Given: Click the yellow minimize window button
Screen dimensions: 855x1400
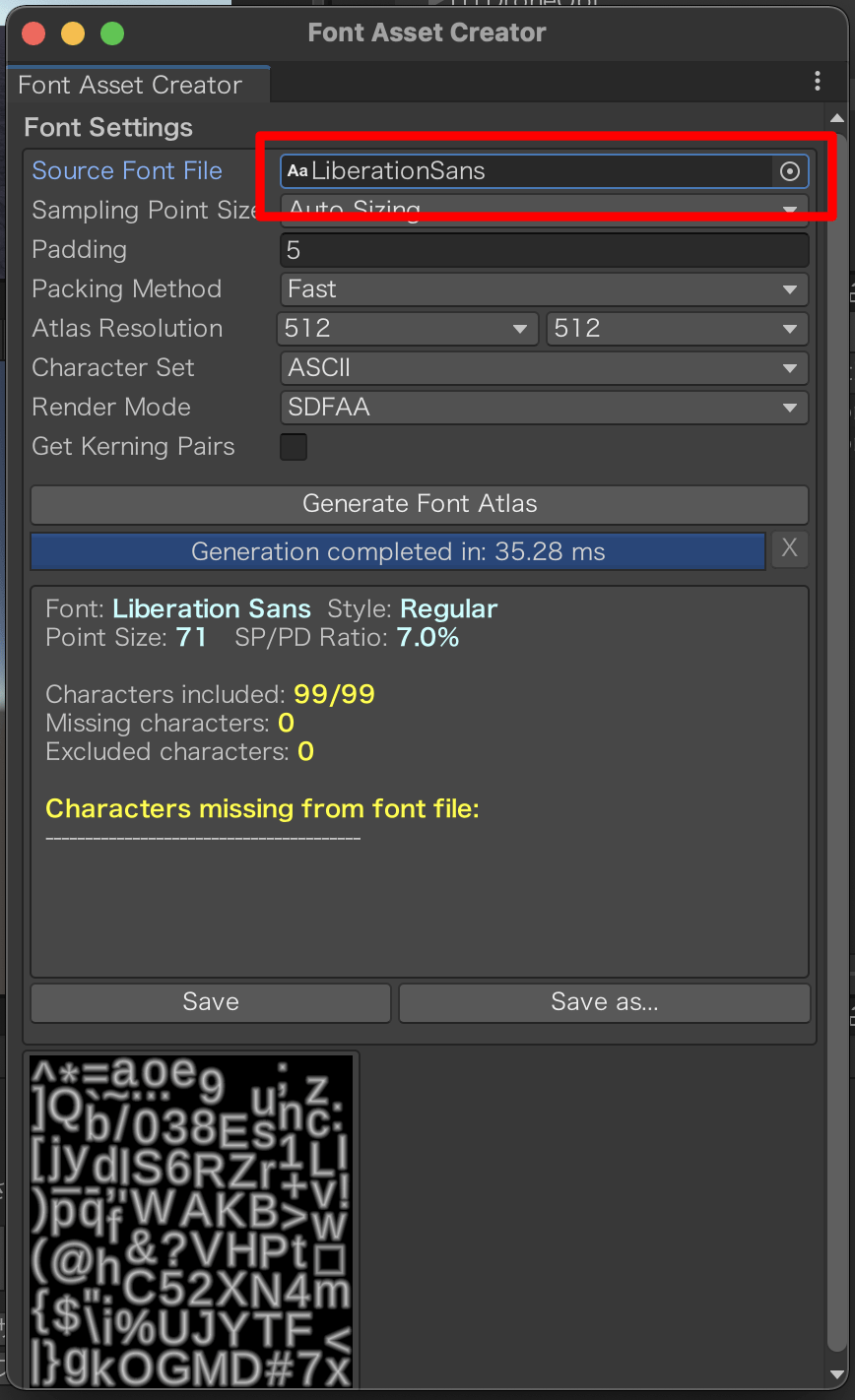Looking at the screenshot, I should tap(73, 33).
